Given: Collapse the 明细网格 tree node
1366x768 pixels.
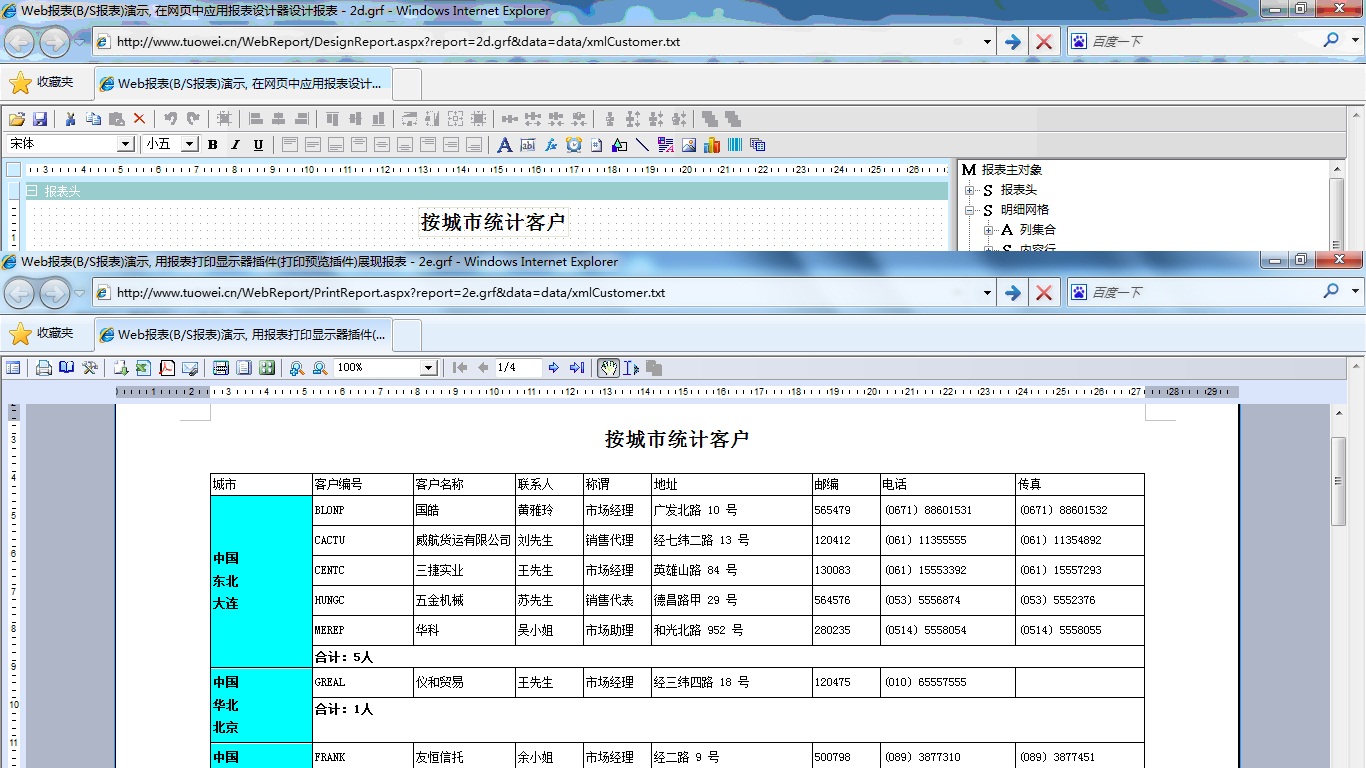Looking at the screenshot, I should point(969,210).
